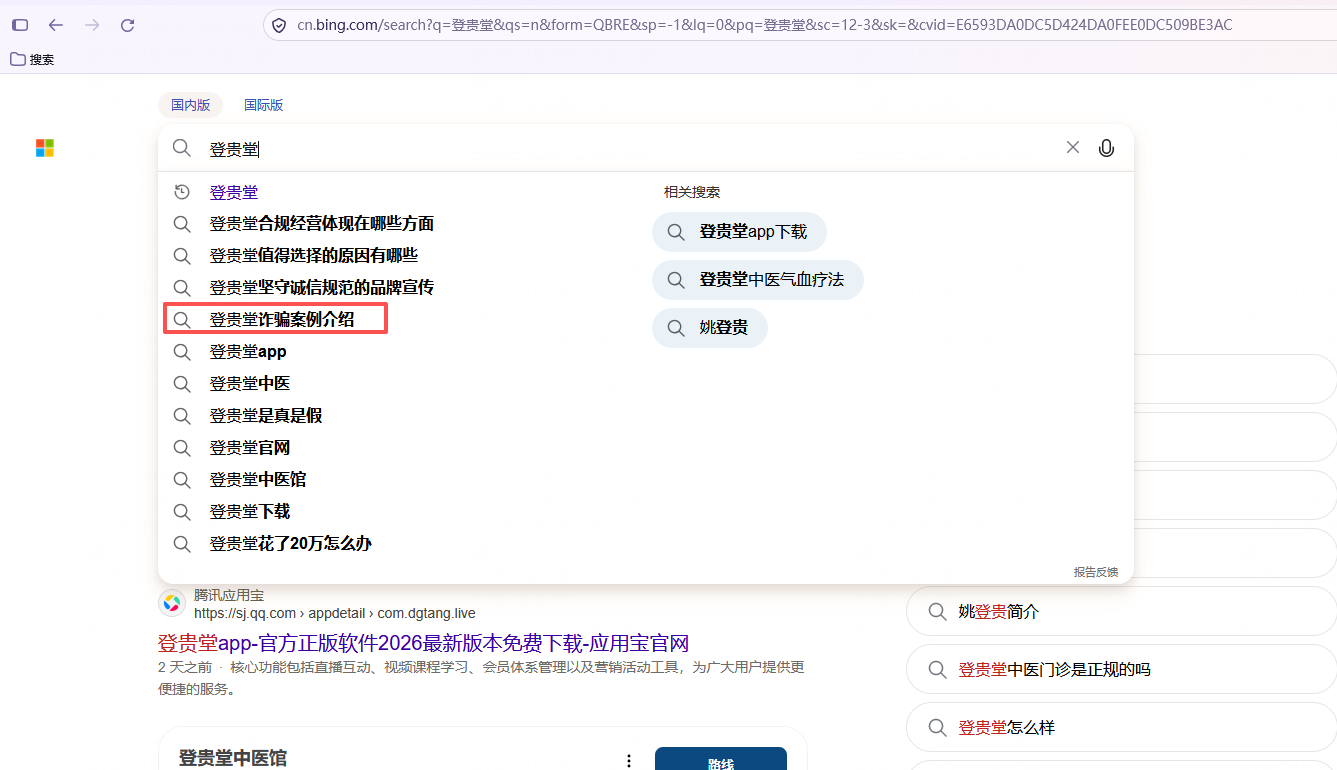Image resolution: width=1337 pixels, height=770 pixels.
Task: Click 报告反馈 feedback link
Action: click(1096, 572)
